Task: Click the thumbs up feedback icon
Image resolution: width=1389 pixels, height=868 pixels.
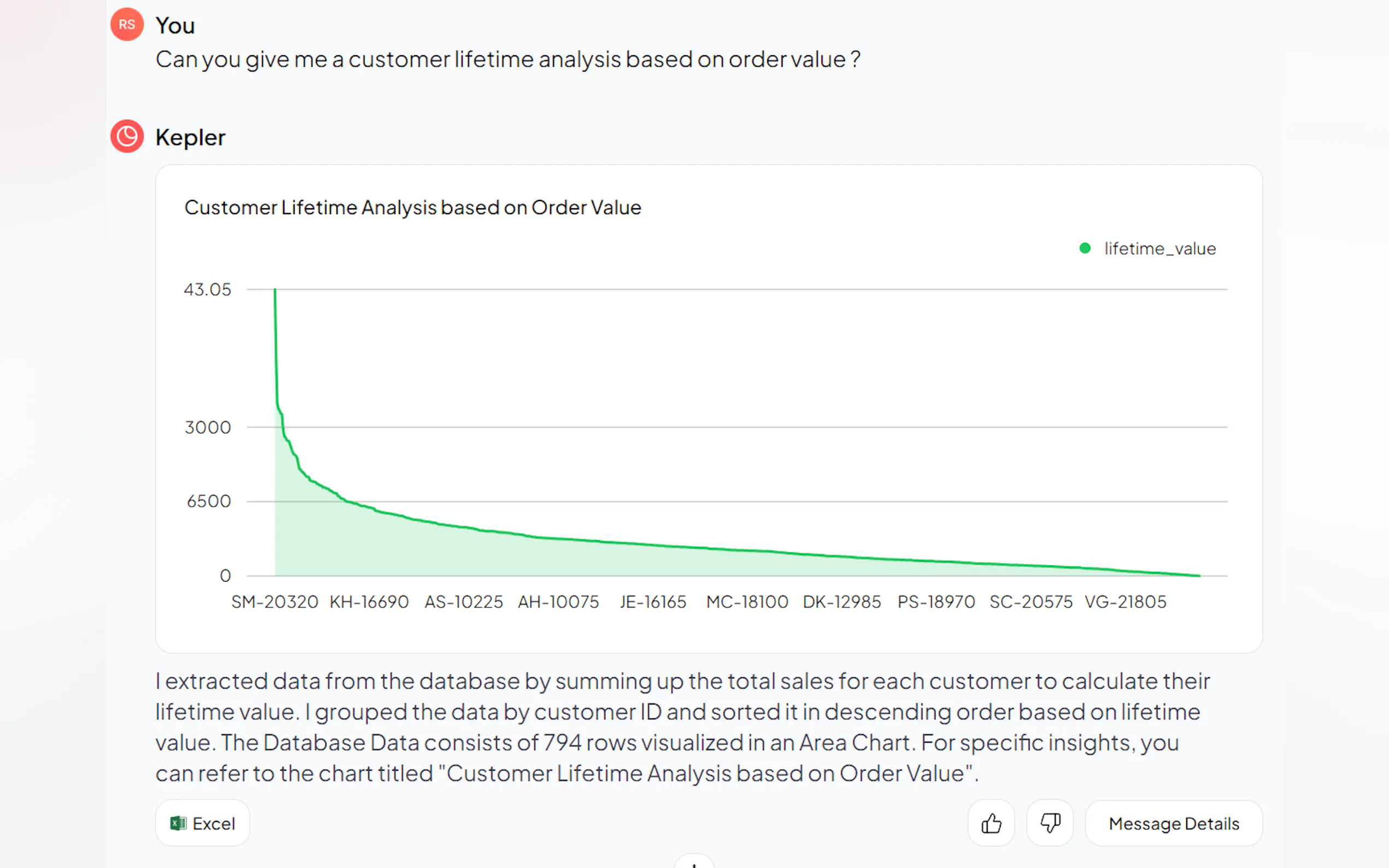Action: click(991, 823)
